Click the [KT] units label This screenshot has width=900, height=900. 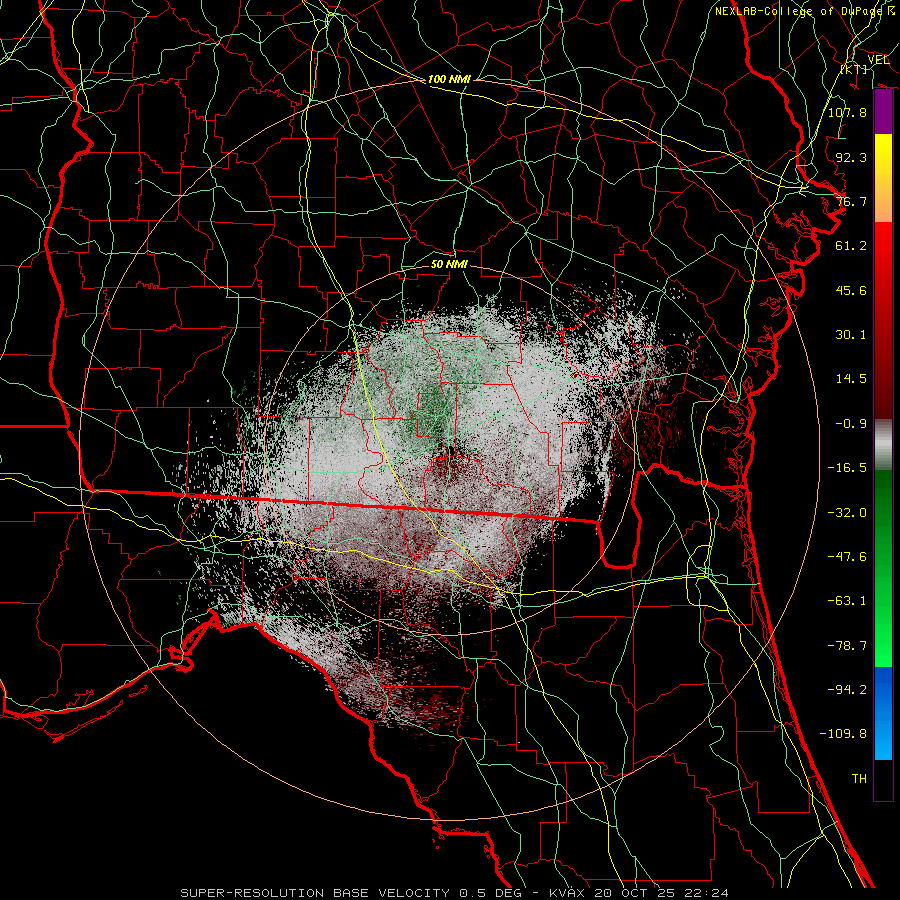[x=854, y=69]
